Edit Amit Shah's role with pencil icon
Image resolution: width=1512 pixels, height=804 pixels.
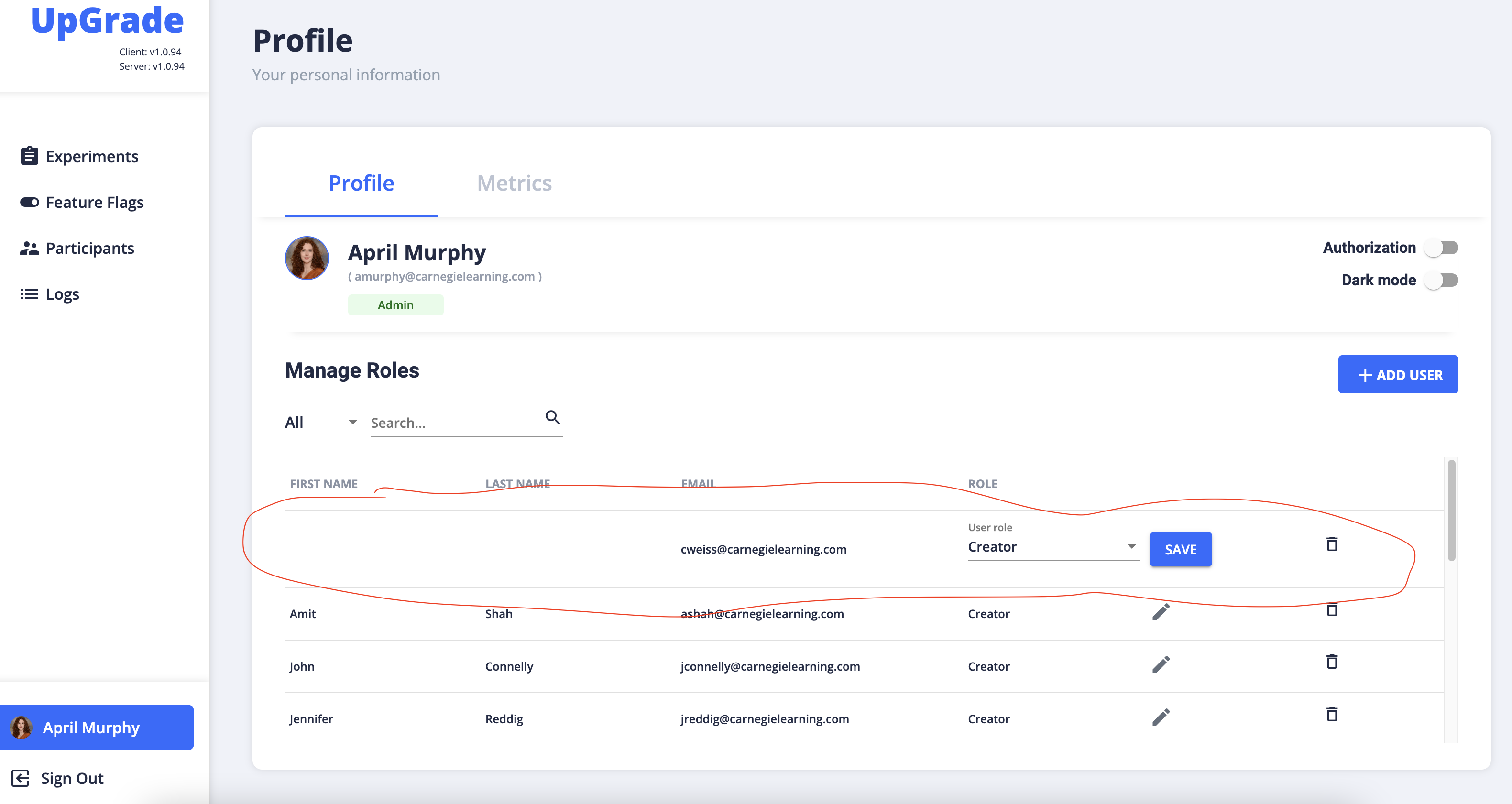click(x=1161, y=611)
